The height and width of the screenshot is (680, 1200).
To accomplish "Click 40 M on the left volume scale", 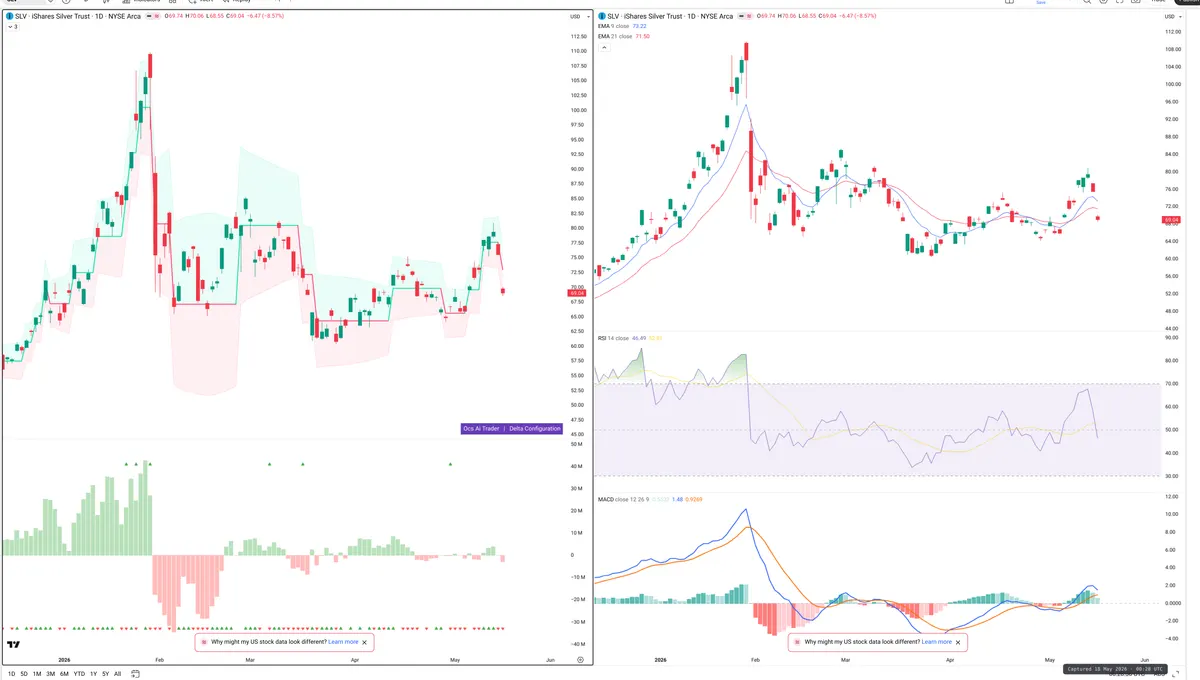I will click(577, 467).
